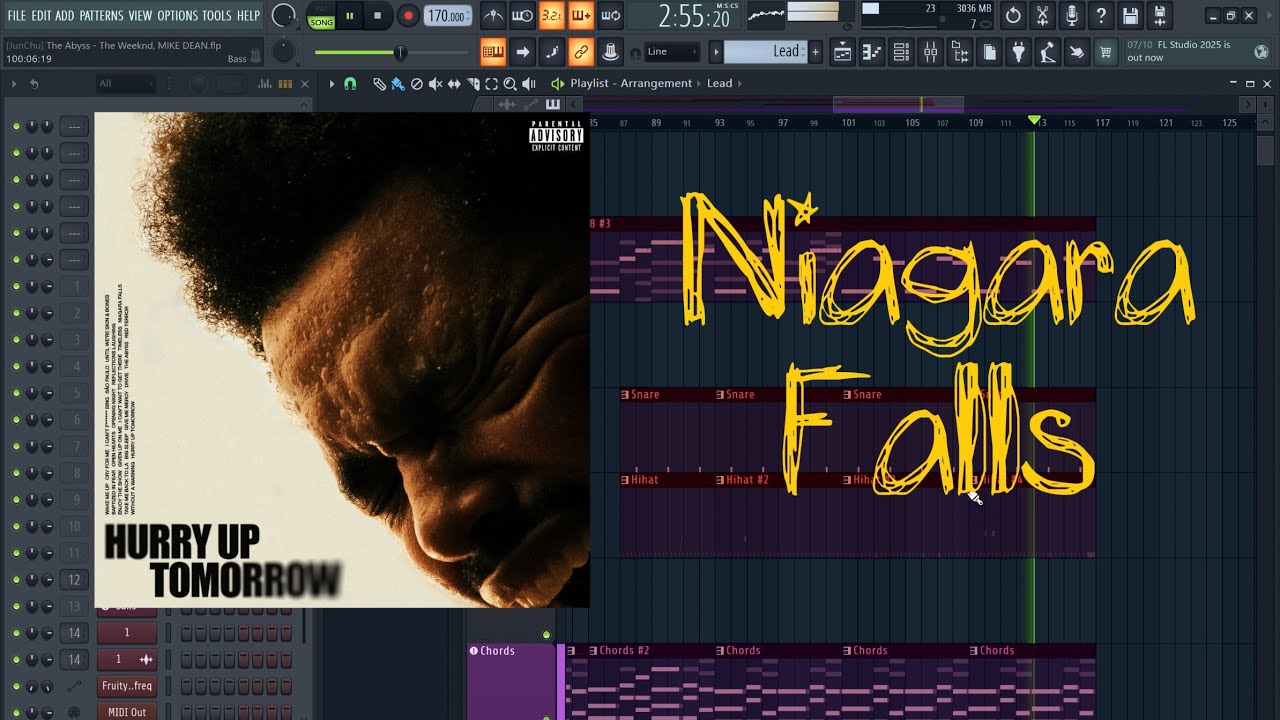Toggle the loop recording icon

tap(610, 16)
